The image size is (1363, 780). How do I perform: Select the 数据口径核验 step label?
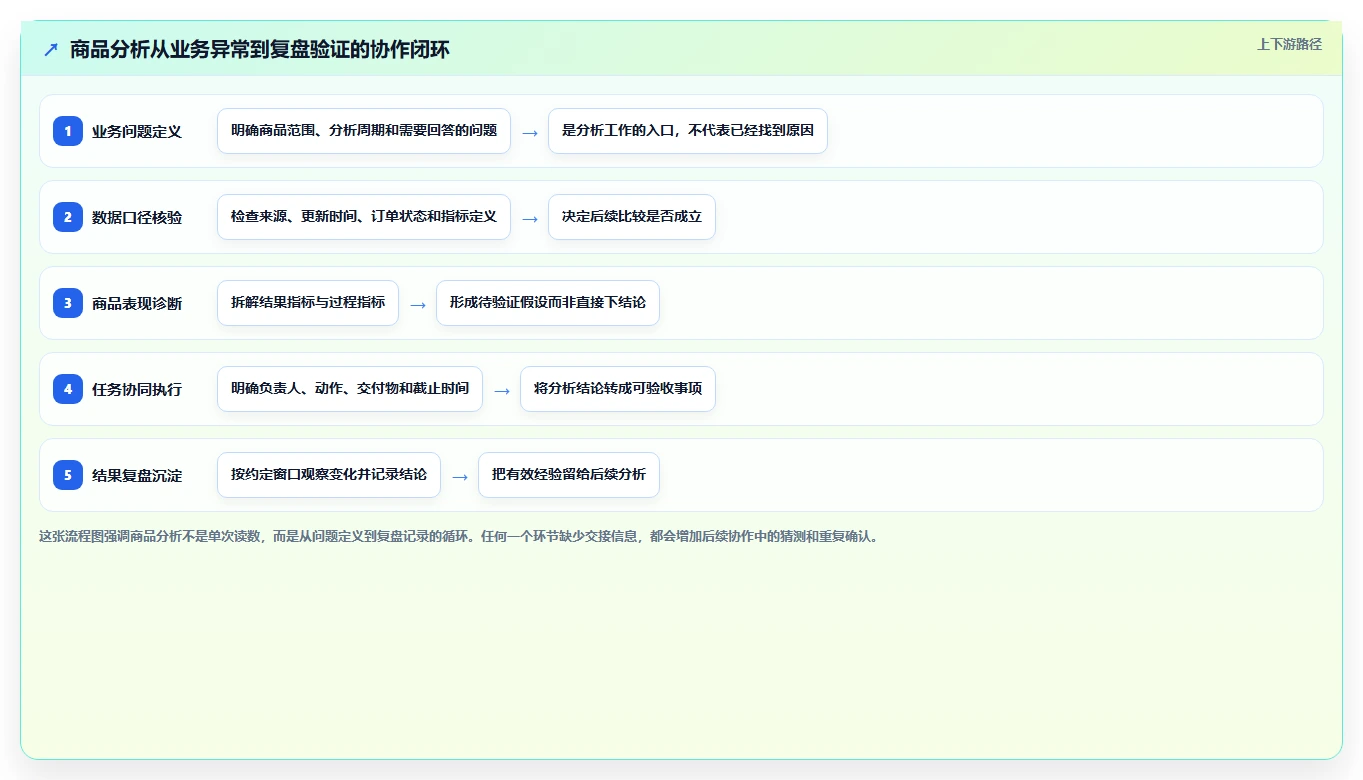coord(137,217)
